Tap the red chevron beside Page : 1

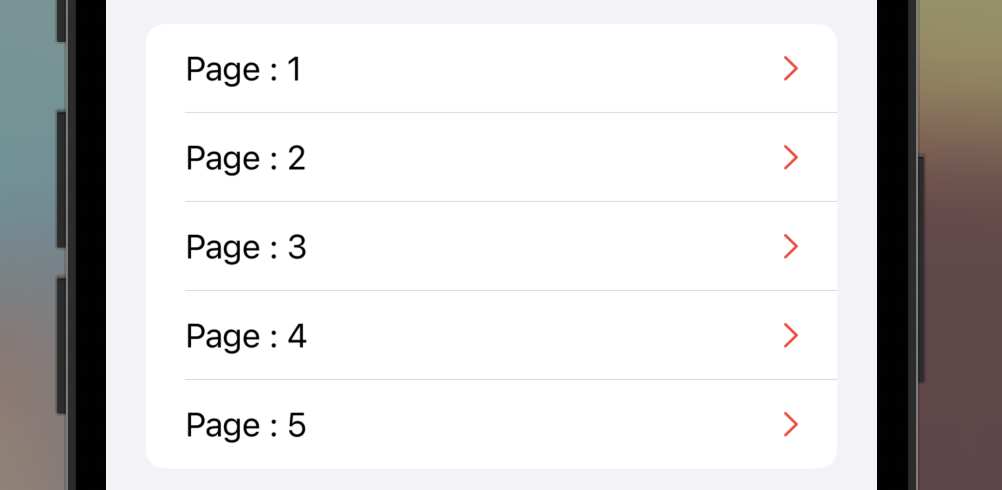[x=791, y=68]
